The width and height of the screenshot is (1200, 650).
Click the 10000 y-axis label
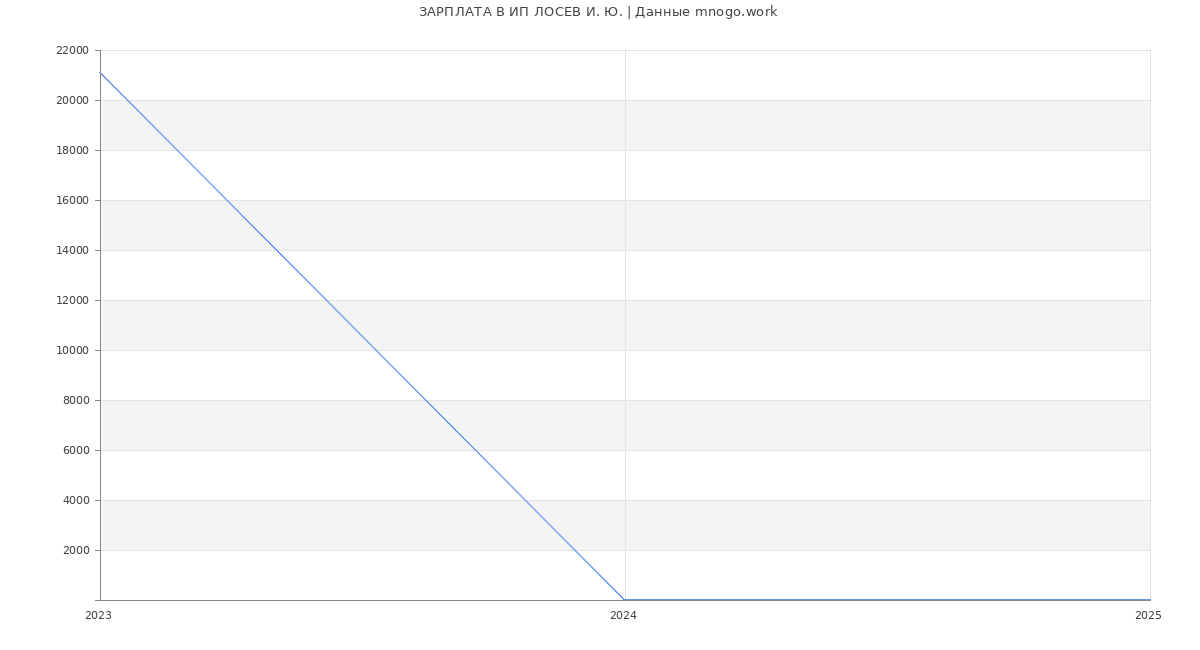(72, 350)
